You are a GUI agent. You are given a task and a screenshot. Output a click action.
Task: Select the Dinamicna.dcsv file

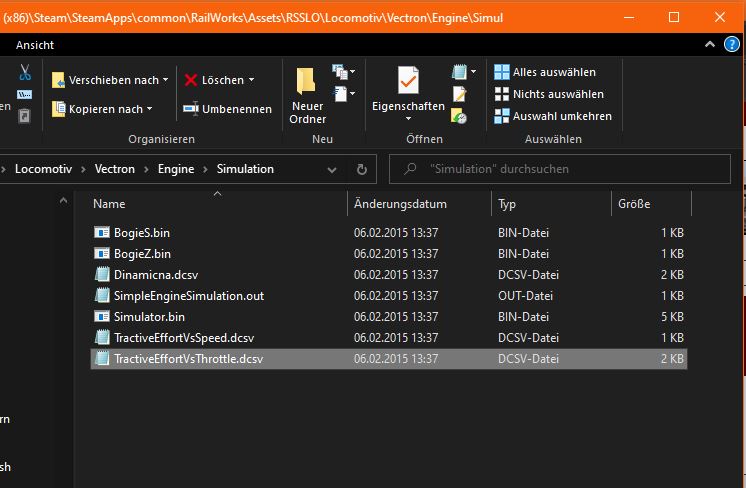(x=389, y=274)
